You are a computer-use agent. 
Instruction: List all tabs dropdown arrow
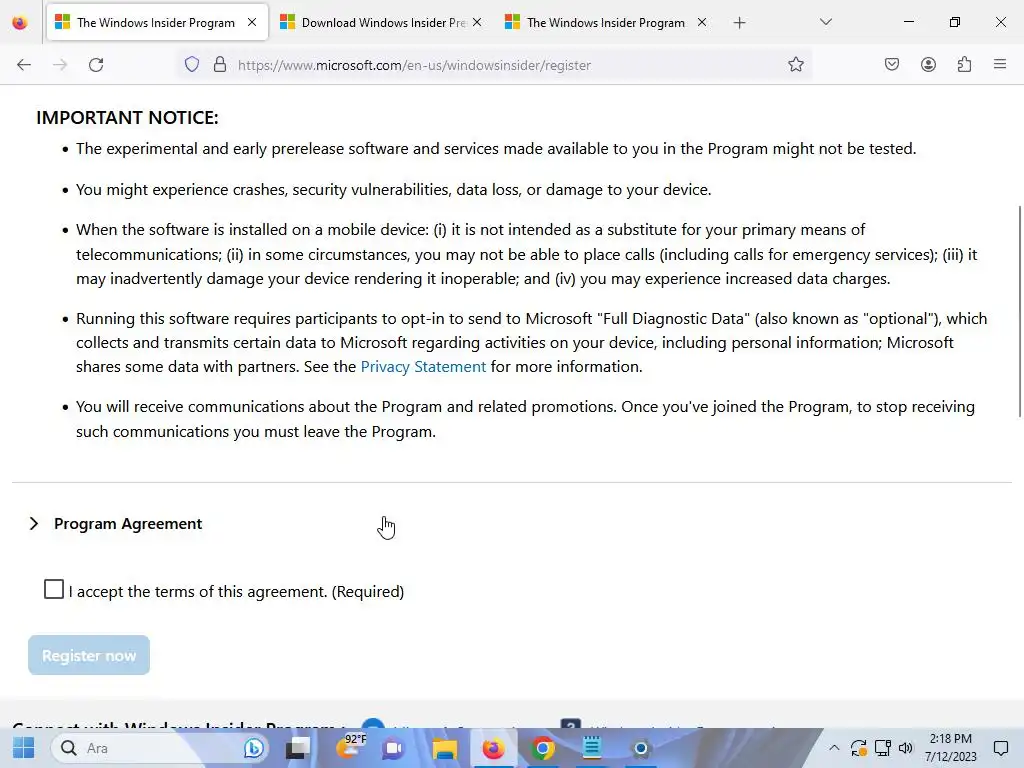[825, 22]
